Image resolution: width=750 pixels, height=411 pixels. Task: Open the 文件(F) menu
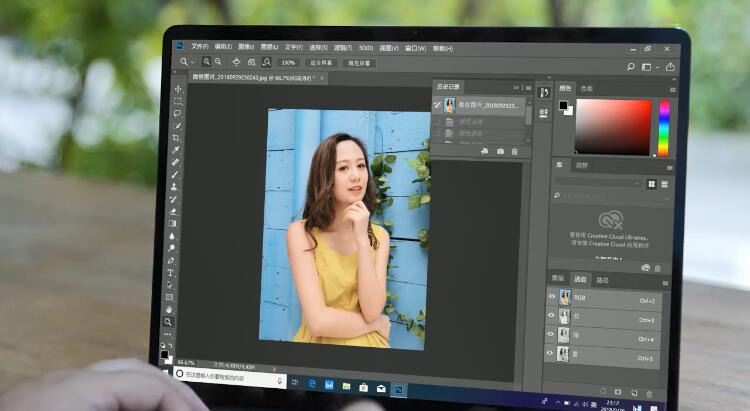click(x=200, y=46)
